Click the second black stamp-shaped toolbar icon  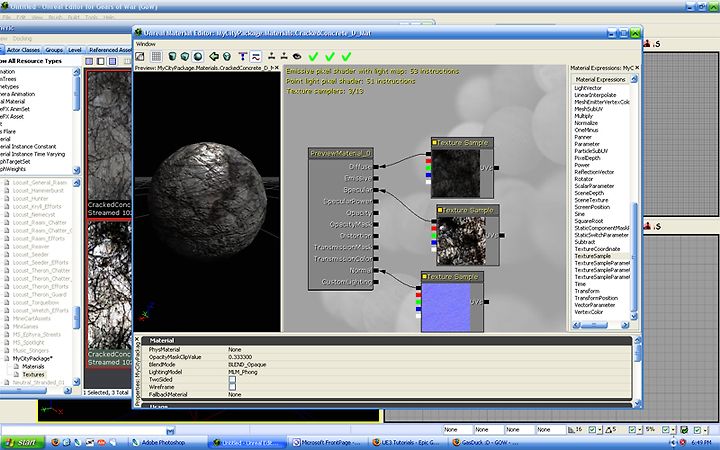[284, 56]
